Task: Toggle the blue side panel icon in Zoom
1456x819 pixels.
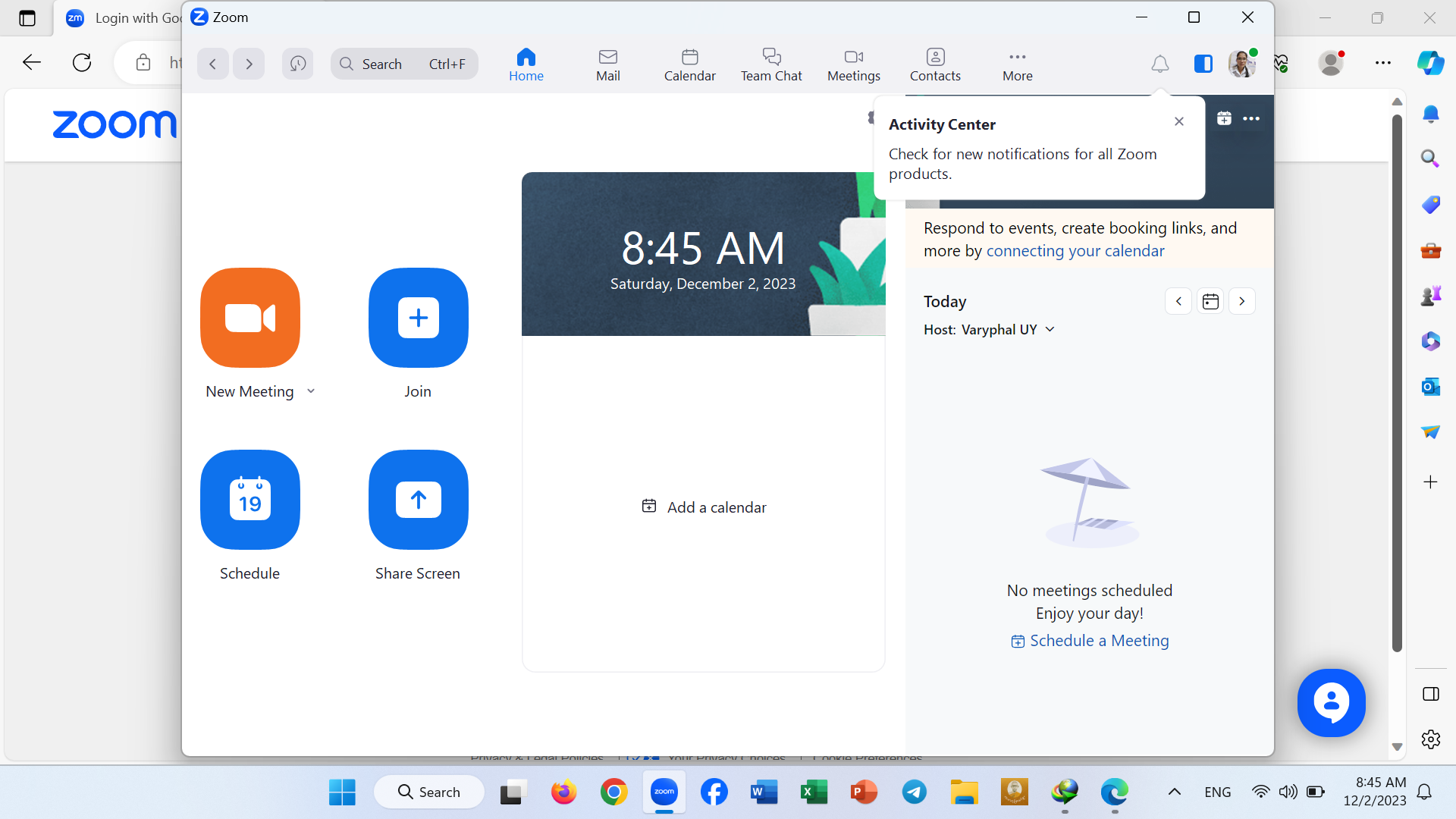Action: pos(1203,64)
